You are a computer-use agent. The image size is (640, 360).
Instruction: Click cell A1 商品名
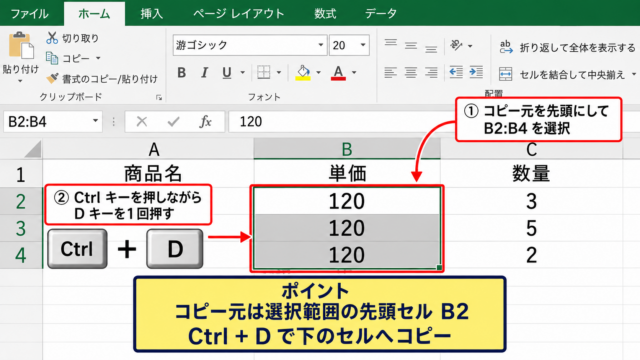click(x=148, y=173)
